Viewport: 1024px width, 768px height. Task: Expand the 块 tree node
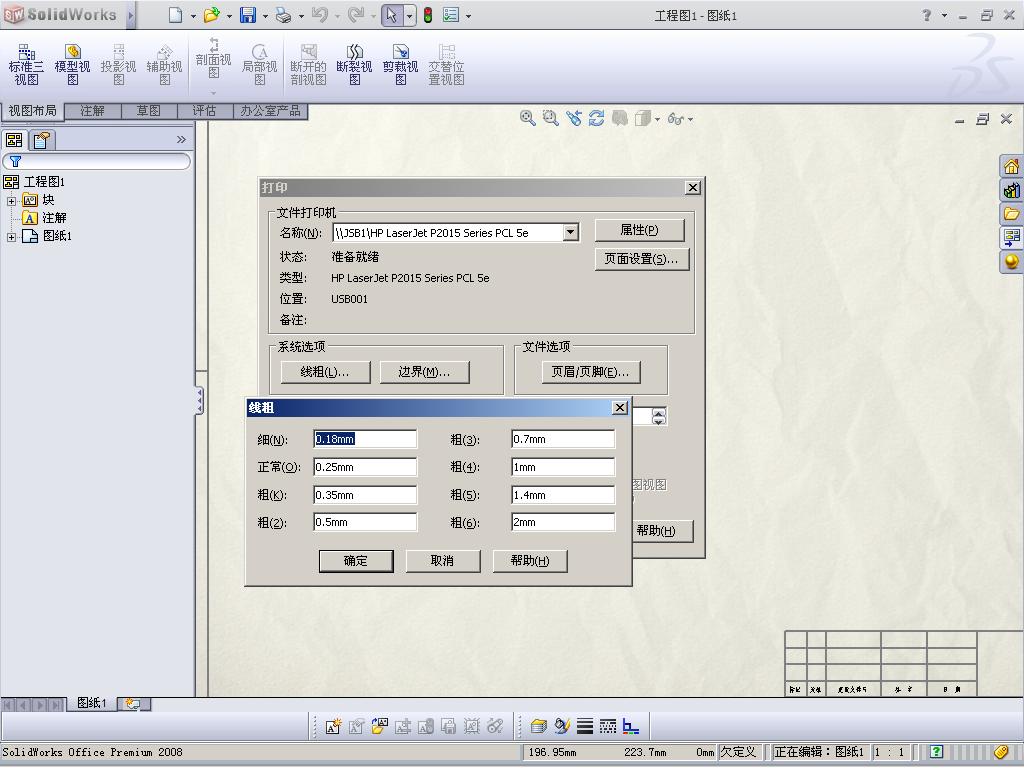click(11, 200)
